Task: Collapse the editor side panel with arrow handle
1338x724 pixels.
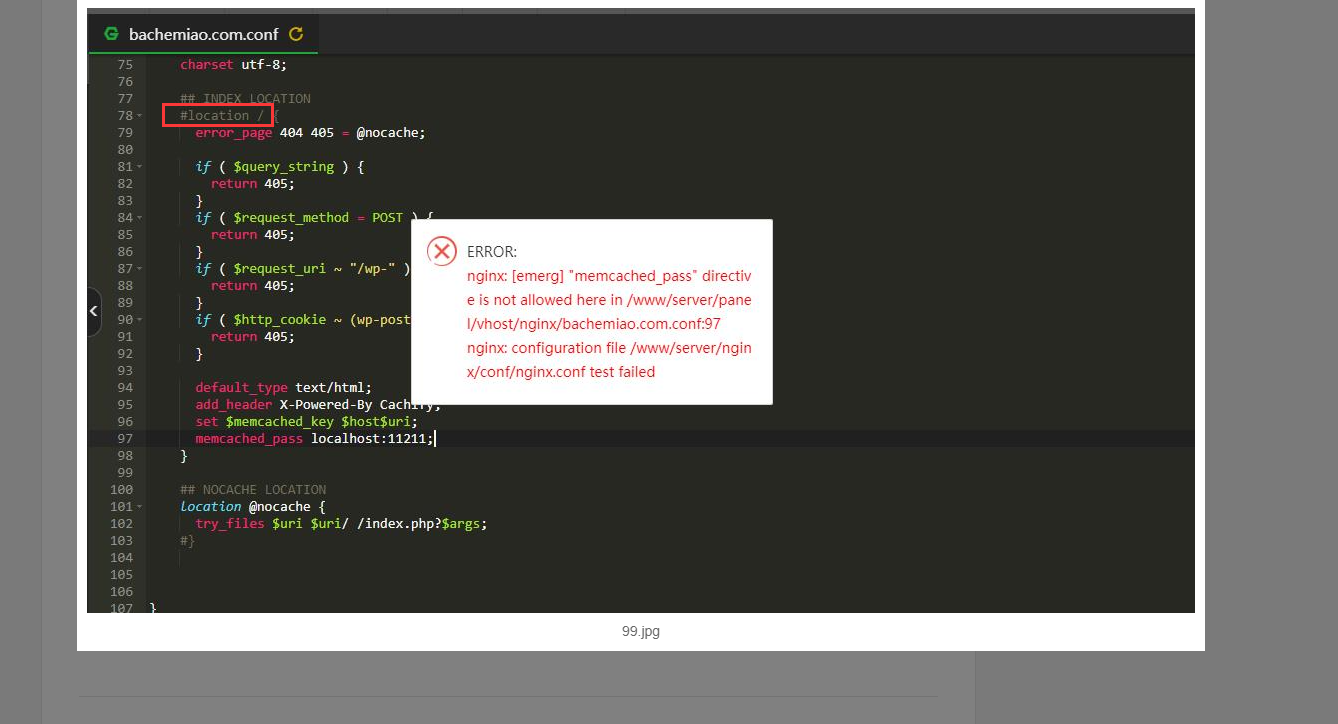Action: [x=93, y=312]
